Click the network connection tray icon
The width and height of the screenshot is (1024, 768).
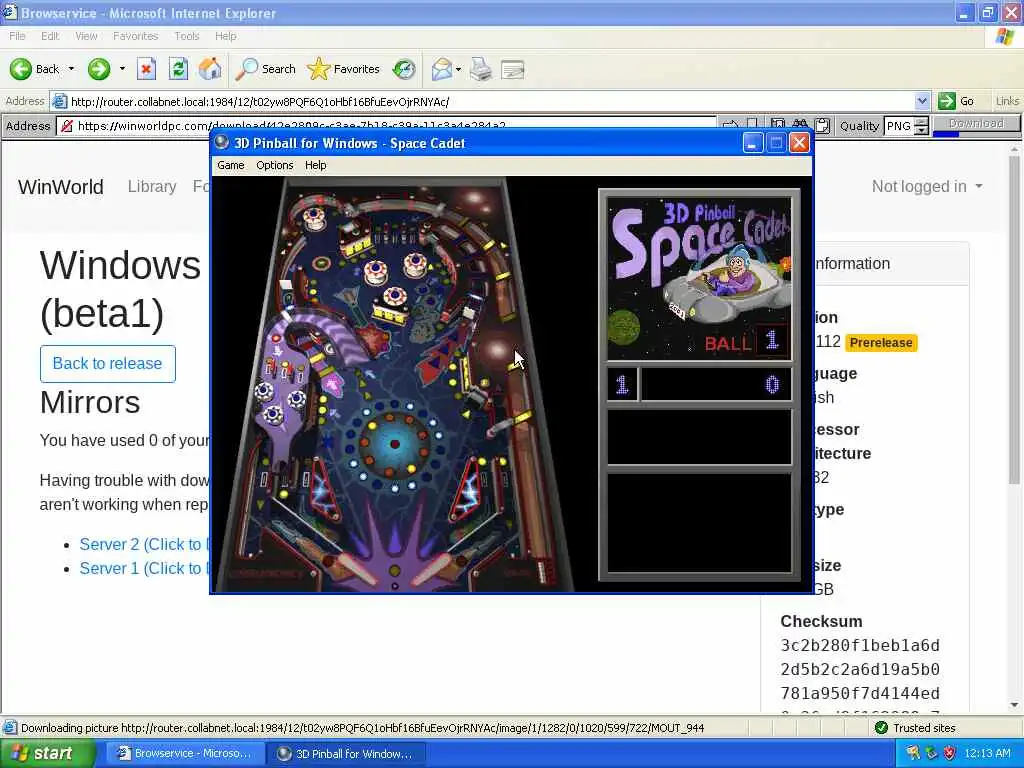click(931, 754)
